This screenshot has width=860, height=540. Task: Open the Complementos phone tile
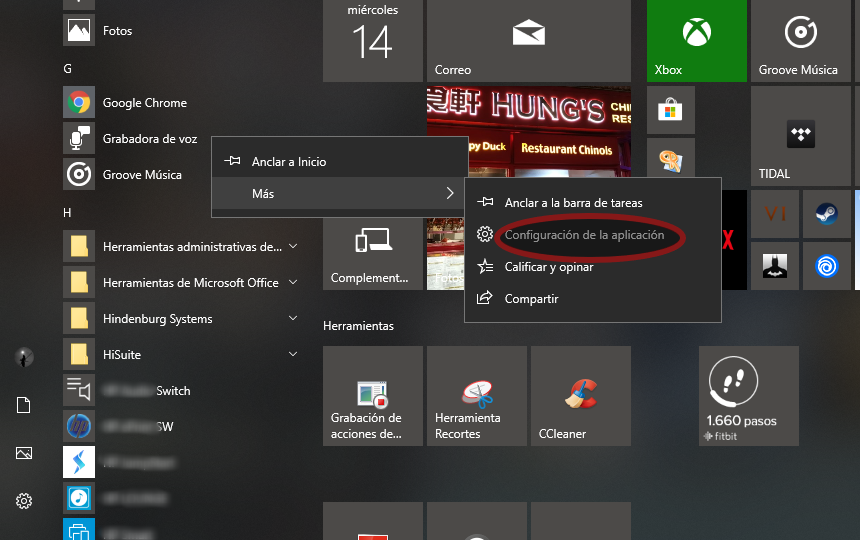[372, 254]
